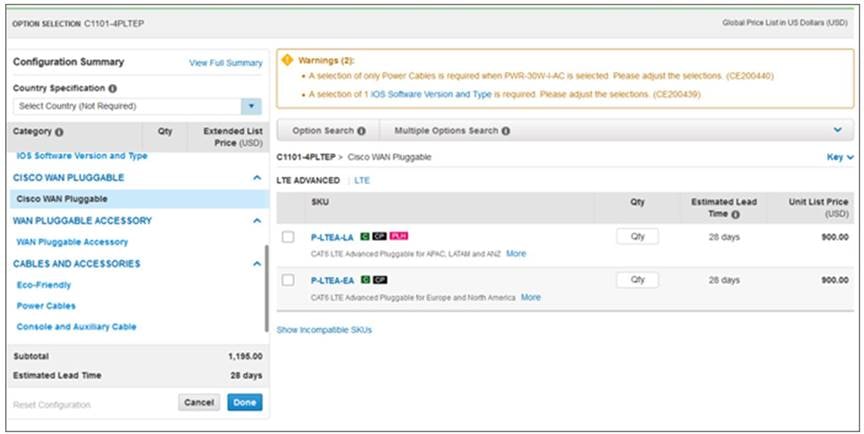Open the P-LTEA-EA SKU link

click(x=332, y=281)
